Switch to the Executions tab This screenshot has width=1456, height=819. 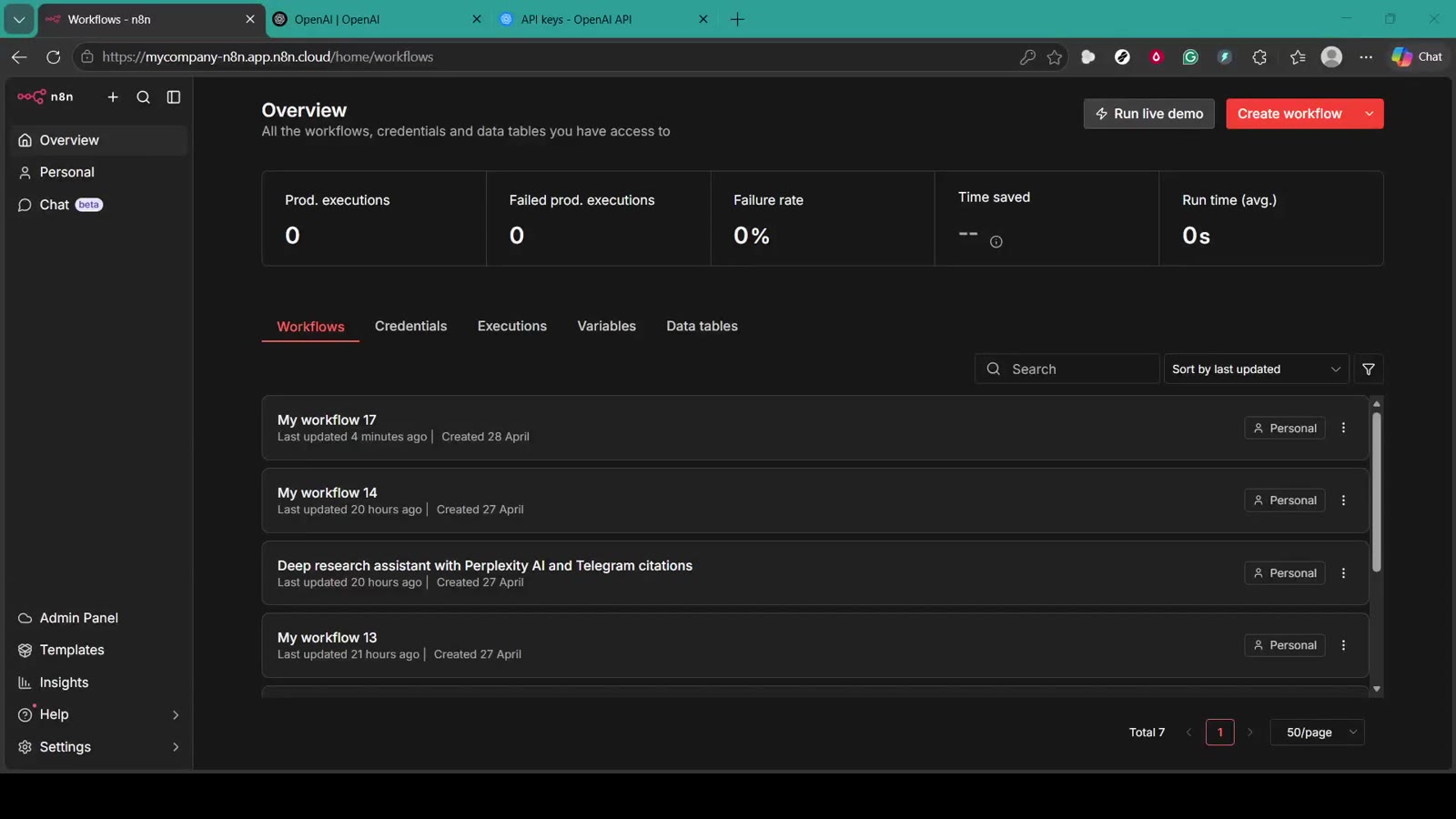(511, 326)
